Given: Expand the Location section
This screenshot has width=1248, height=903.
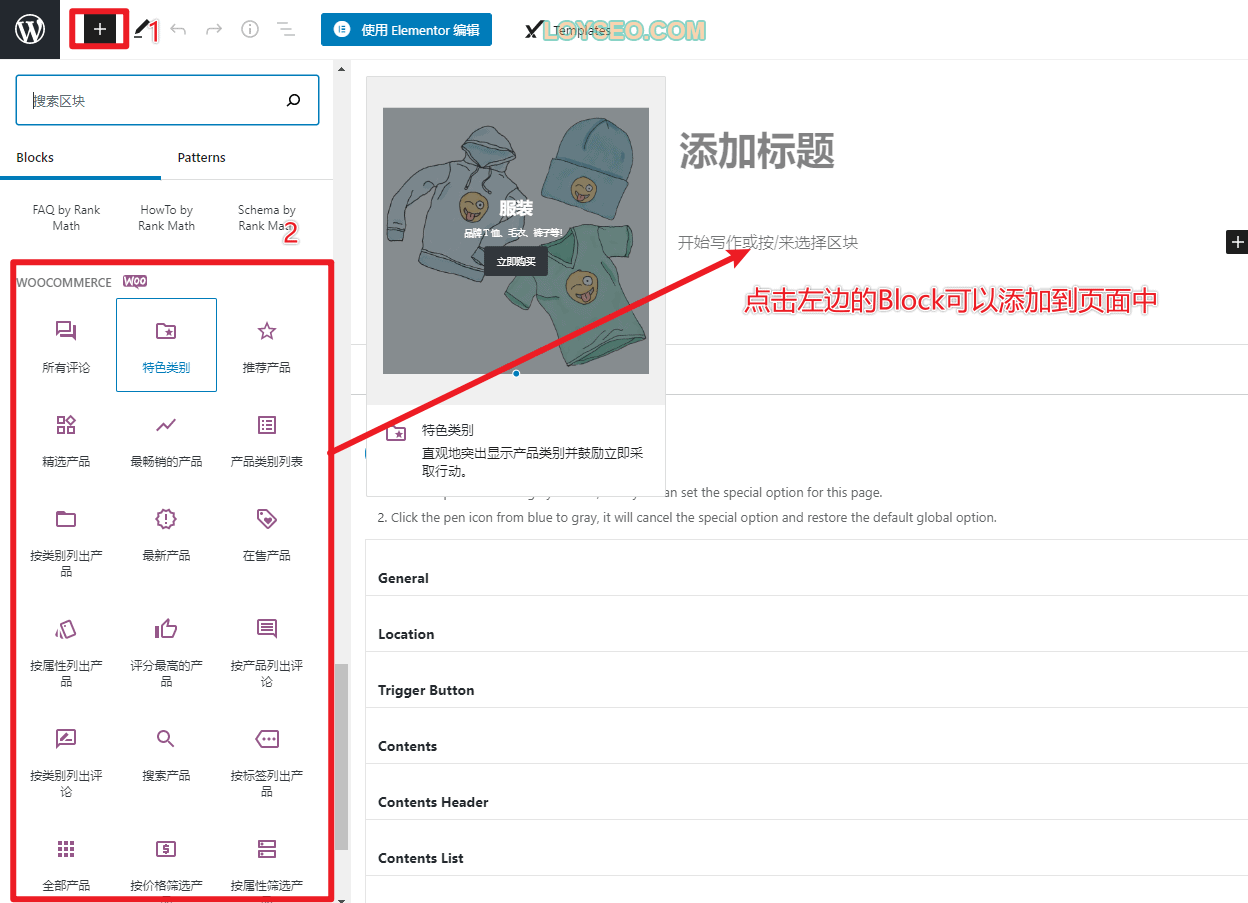Looking at the screenshot, I should point(806,634).
